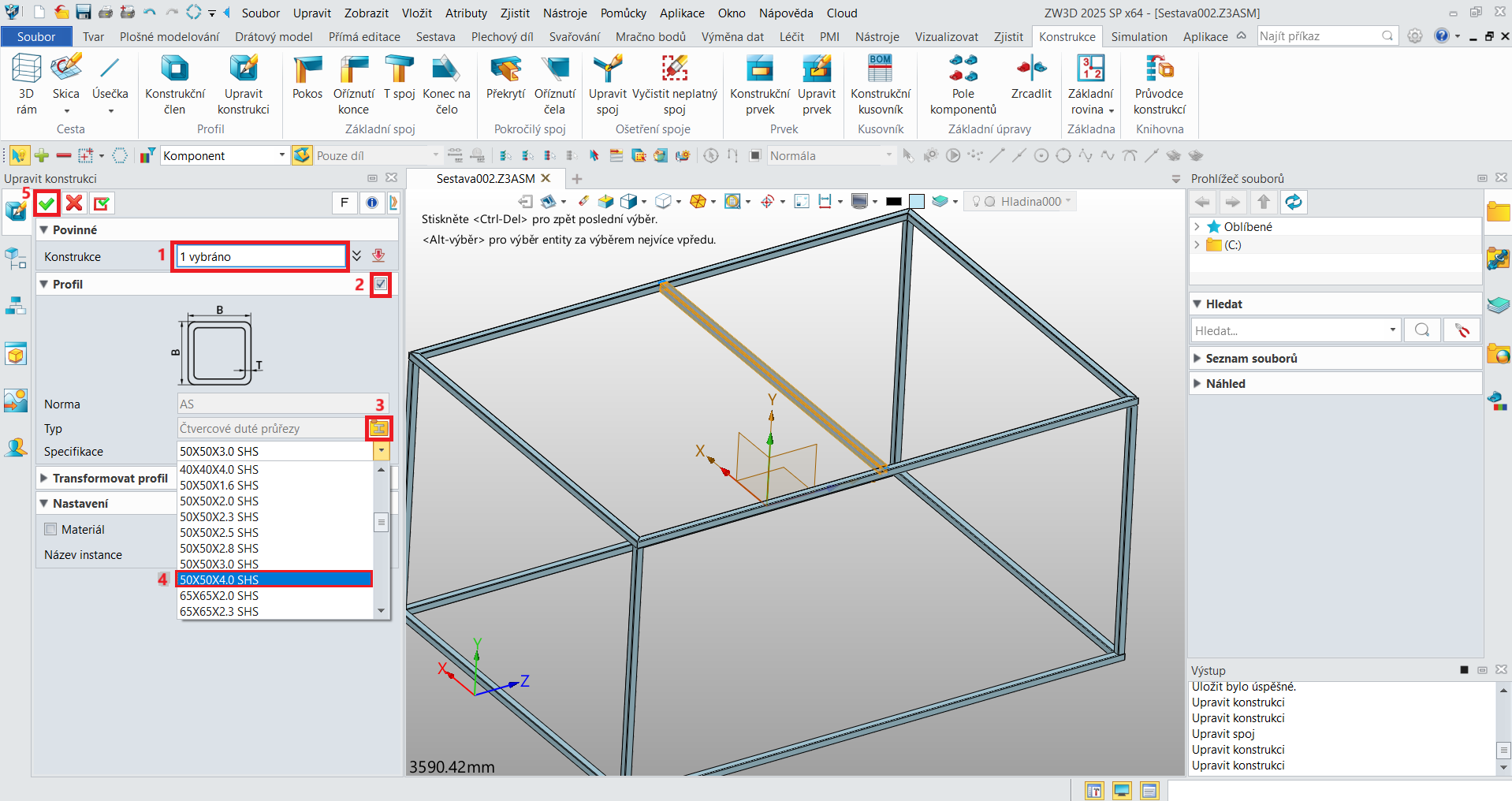Image resolution: width=1512 pixels, height=801 pixels.
Task: Click the profile library folder icon
Action: pyautogui.click(x=379, y=428)
